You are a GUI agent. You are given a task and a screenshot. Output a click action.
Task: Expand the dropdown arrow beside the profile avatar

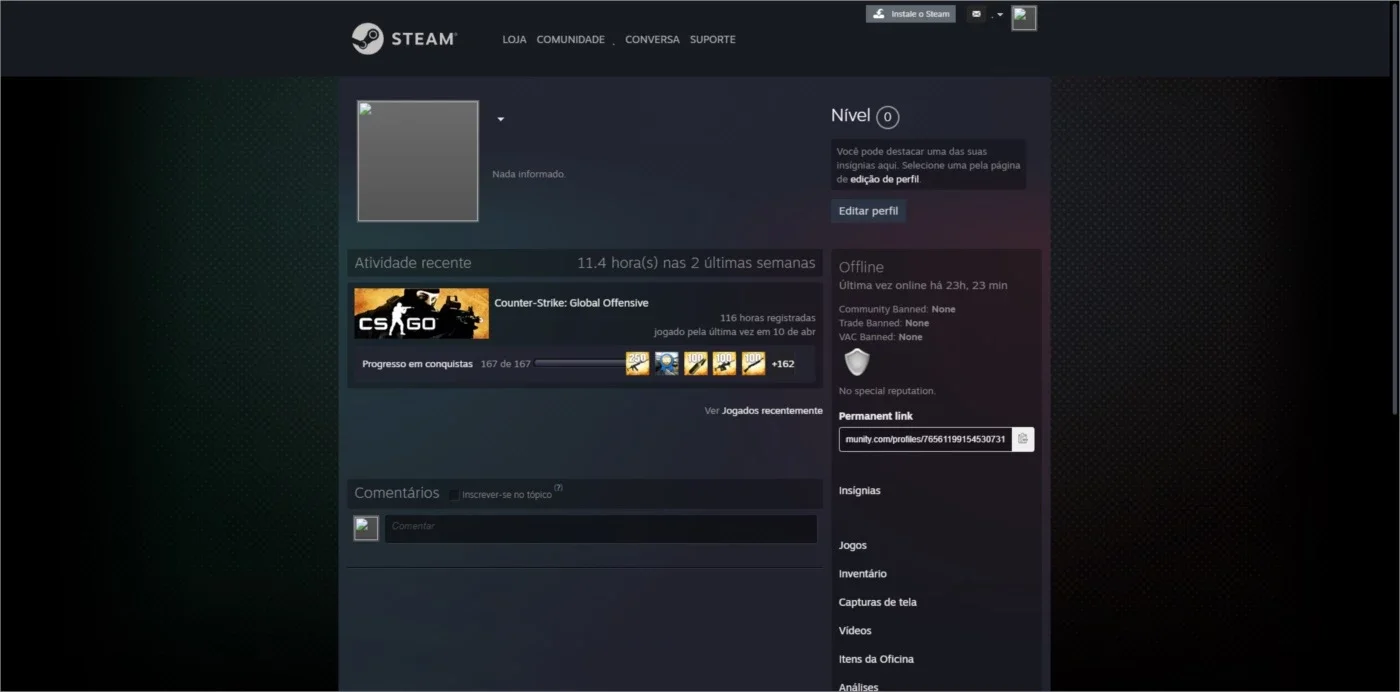click(501, 120)
